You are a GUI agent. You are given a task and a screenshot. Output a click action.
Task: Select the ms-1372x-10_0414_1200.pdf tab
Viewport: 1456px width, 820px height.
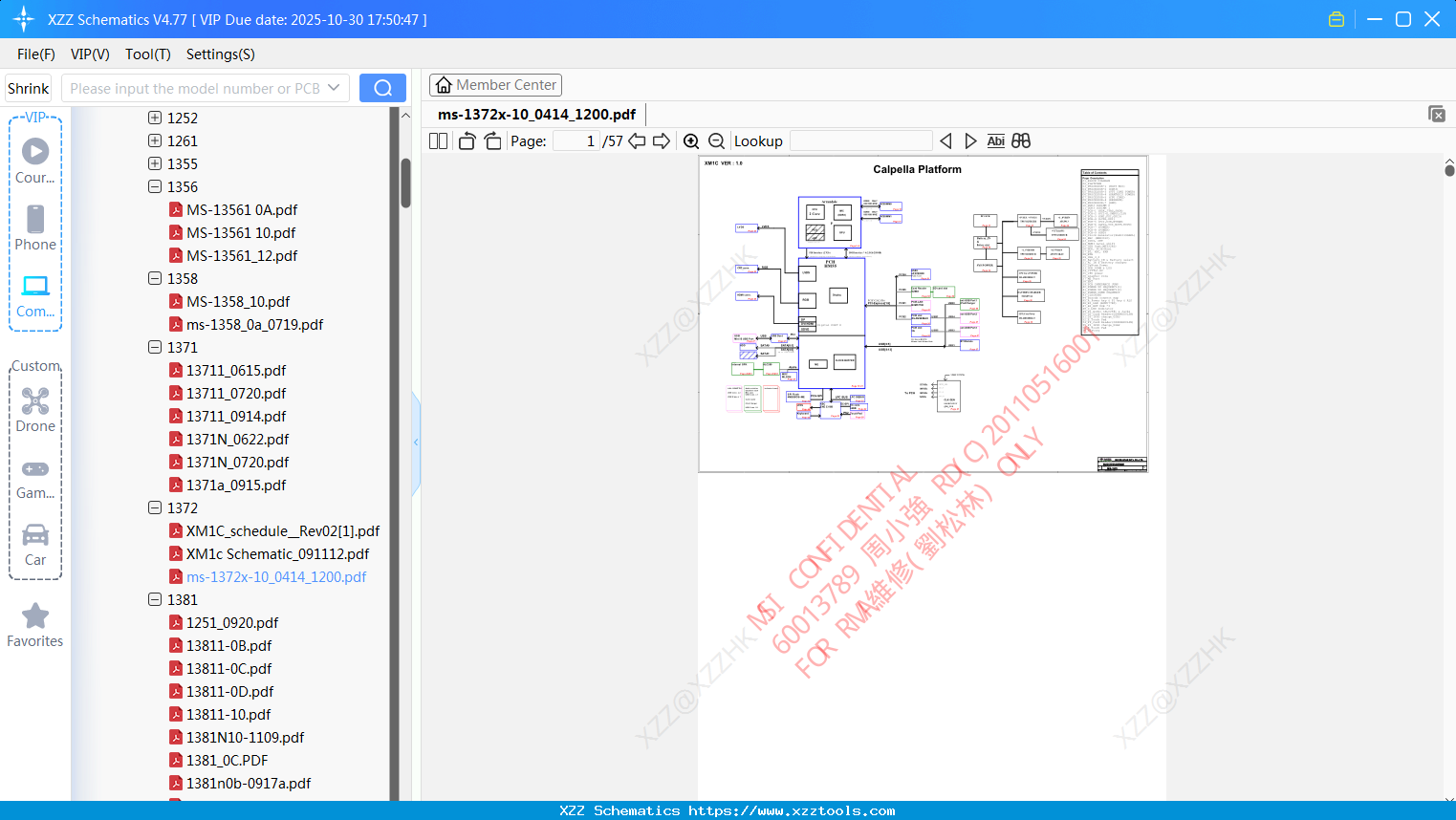[536, 114]
